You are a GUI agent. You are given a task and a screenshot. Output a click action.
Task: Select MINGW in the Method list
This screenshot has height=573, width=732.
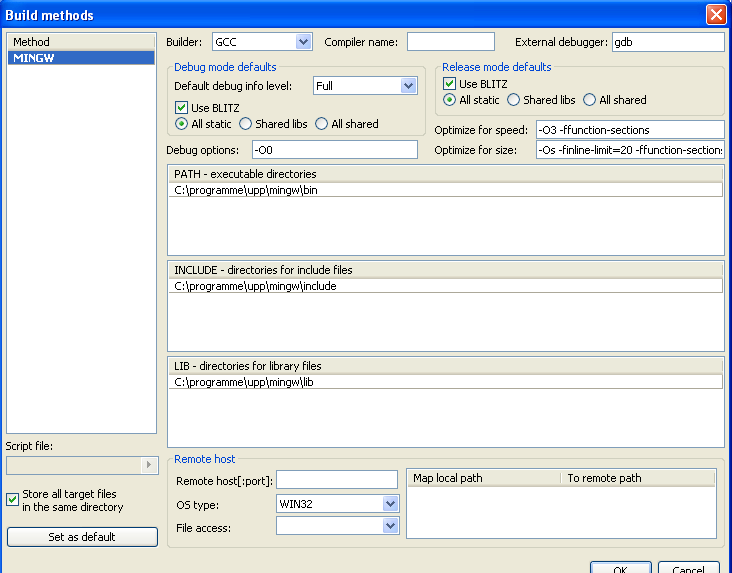(80, 58)
